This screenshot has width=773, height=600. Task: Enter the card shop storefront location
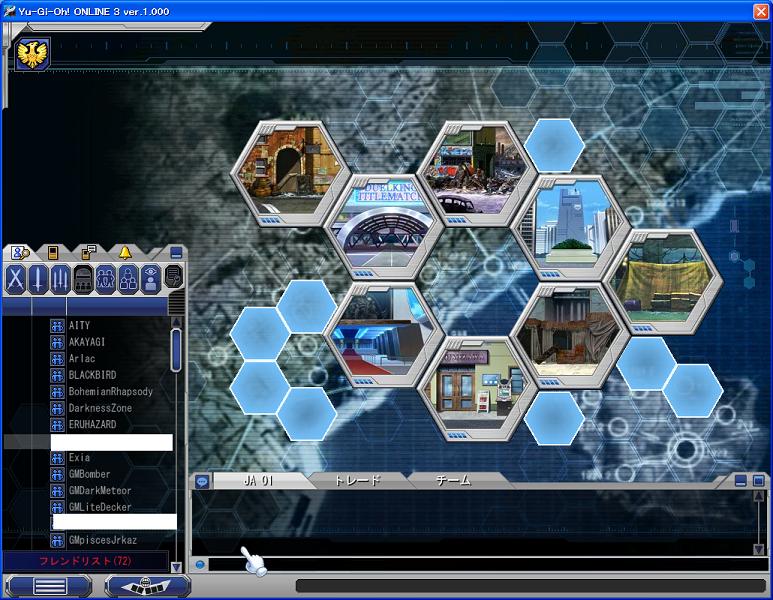click(x=477, y=388)
